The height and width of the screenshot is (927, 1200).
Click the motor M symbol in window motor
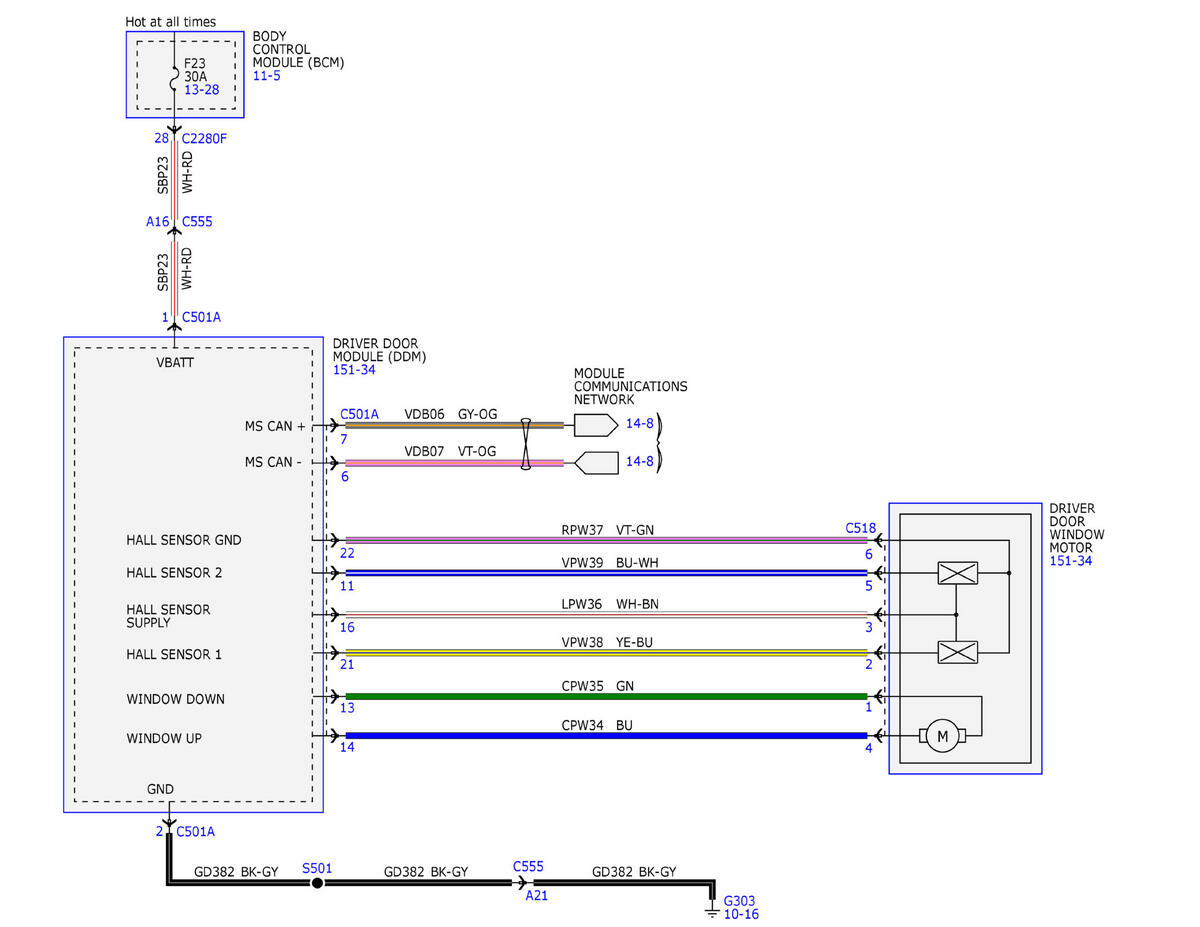click(941, 738)
